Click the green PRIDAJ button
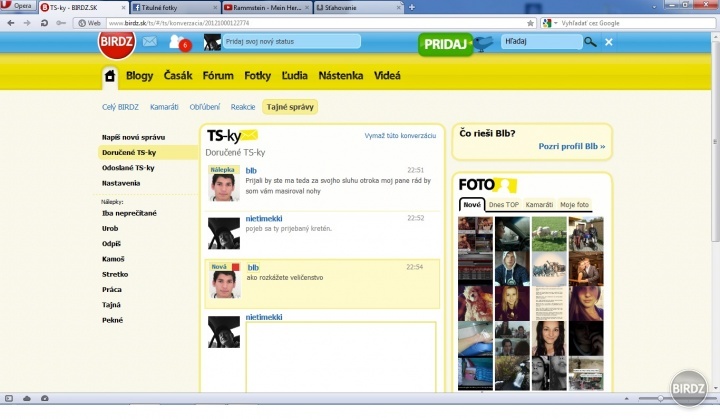Viewport: 720px width, 419px height. [445, 44]
